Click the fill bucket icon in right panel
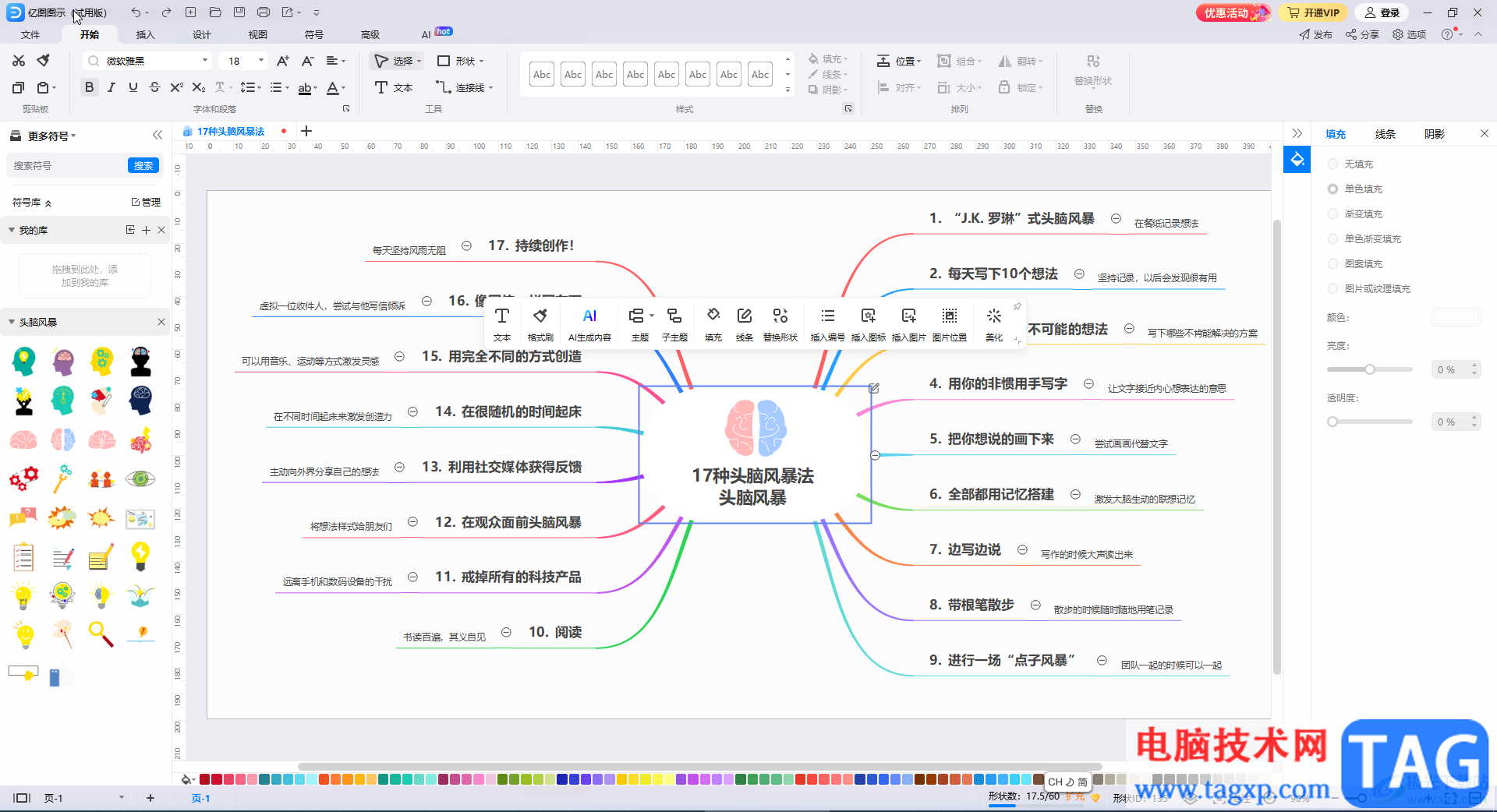The image size is (1497, 812). [x=1297, y=160]
